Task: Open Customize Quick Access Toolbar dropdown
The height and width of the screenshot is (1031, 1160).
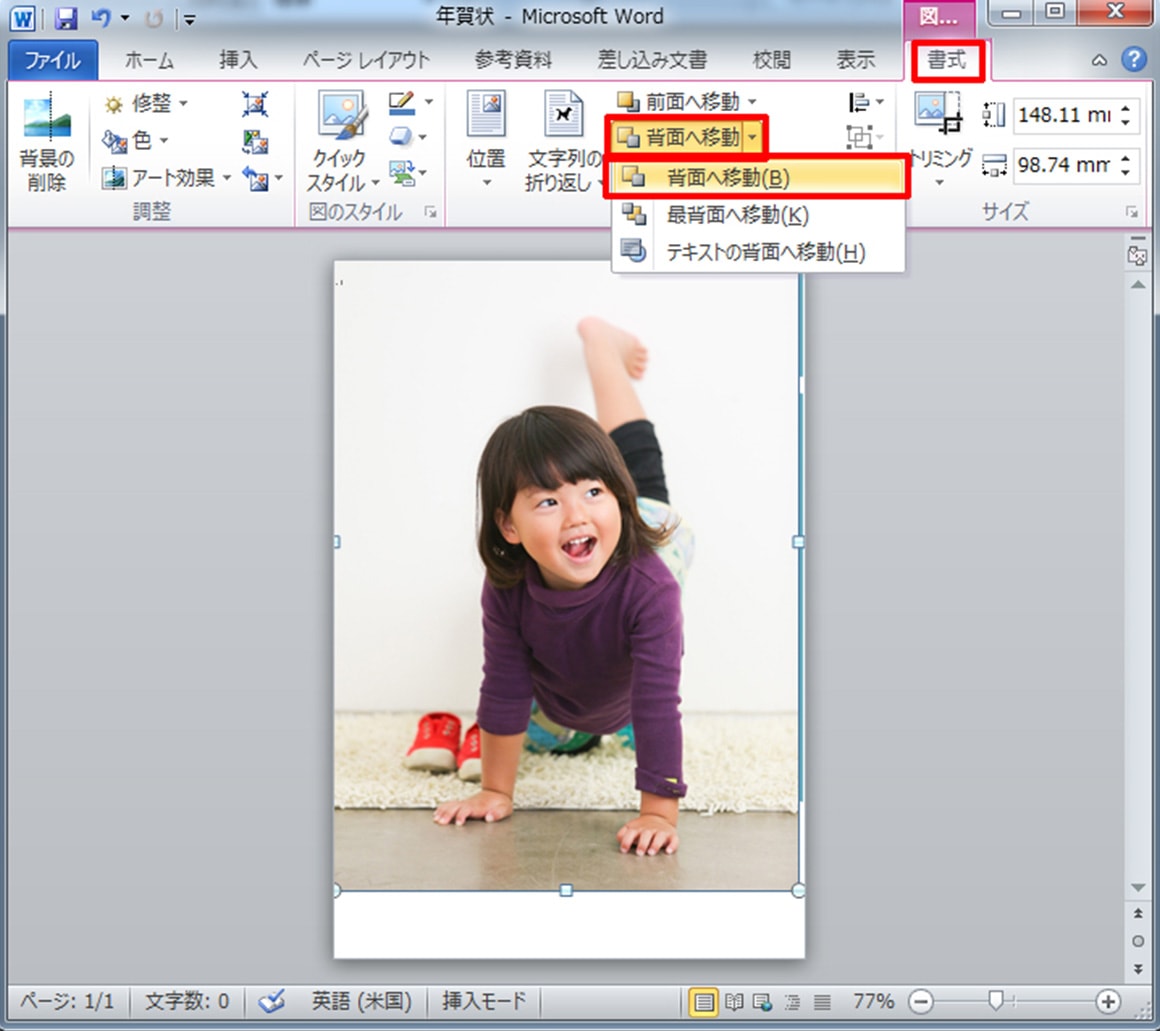Action: click(x=189, y=20)
